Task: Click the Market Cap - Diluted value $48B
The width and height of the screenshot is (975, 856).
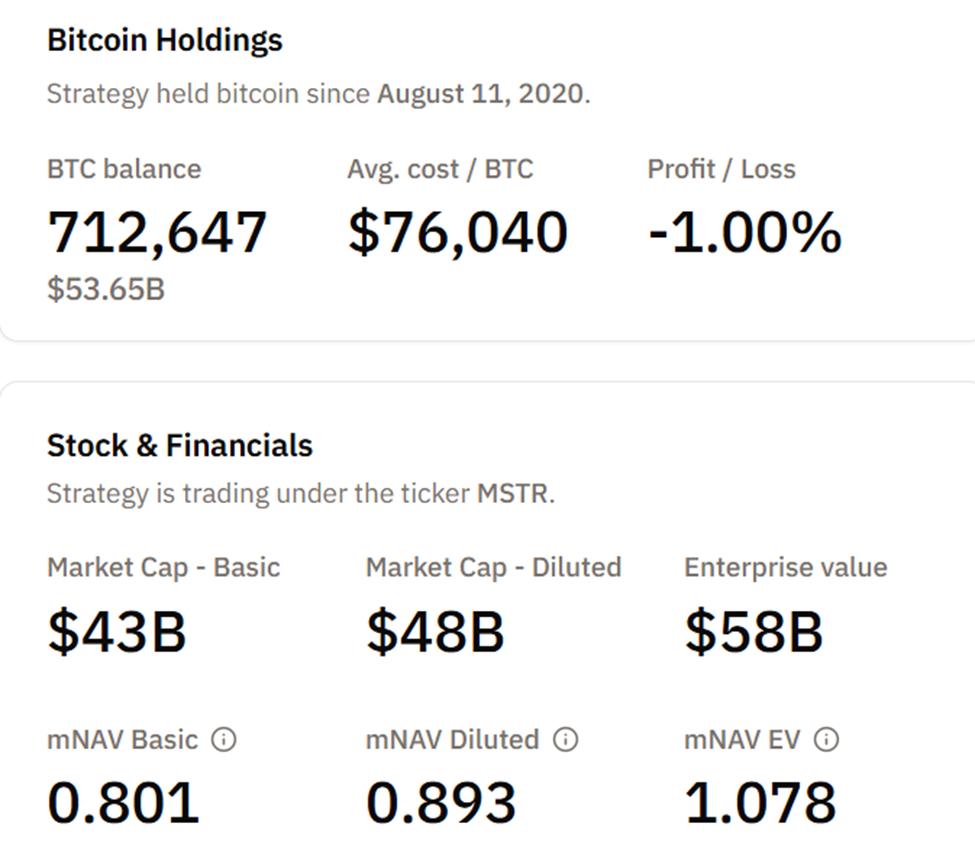Action: [434, 631]
